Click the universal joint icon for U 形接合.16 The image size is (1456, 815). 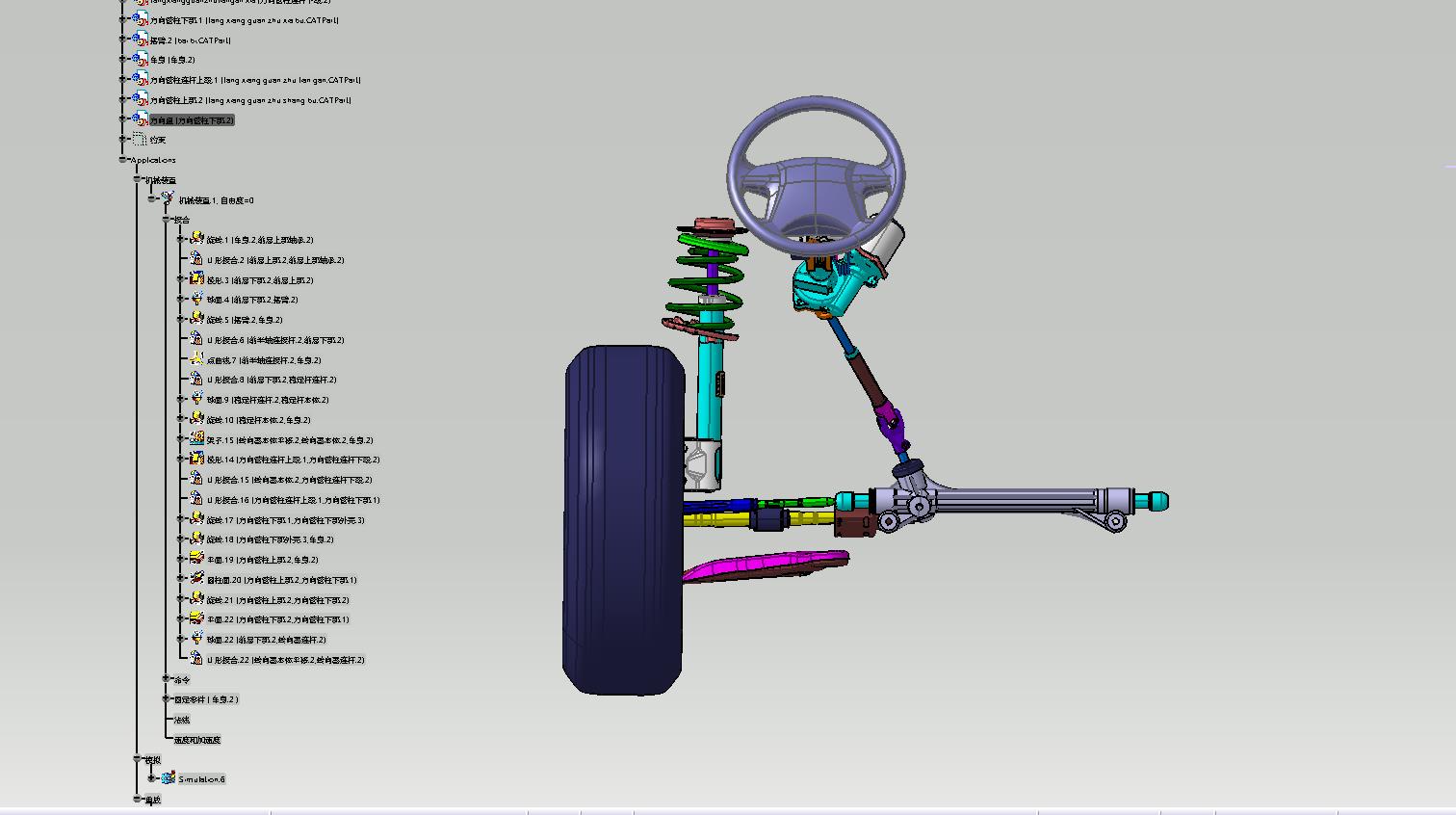196,499
